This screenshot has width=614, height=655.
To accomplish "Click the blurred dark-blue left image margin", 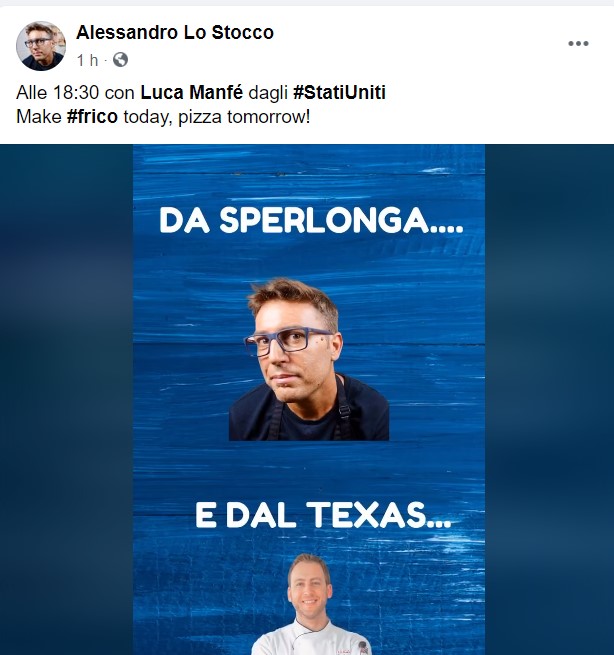I will [66, 399].
